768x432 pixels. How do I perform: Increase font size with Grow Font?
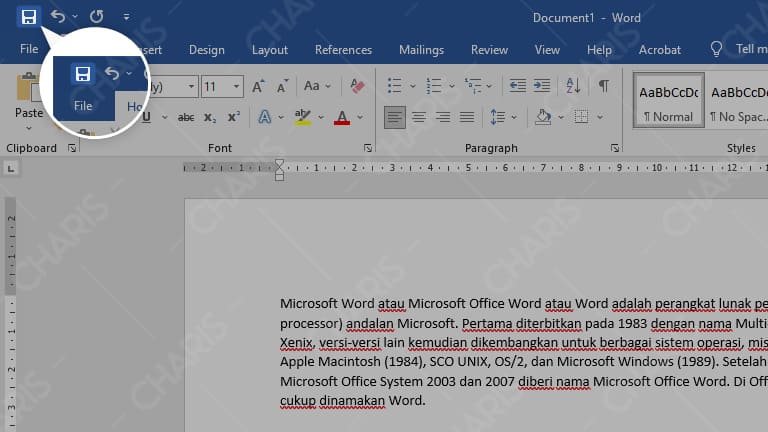[x=258, y=86]
